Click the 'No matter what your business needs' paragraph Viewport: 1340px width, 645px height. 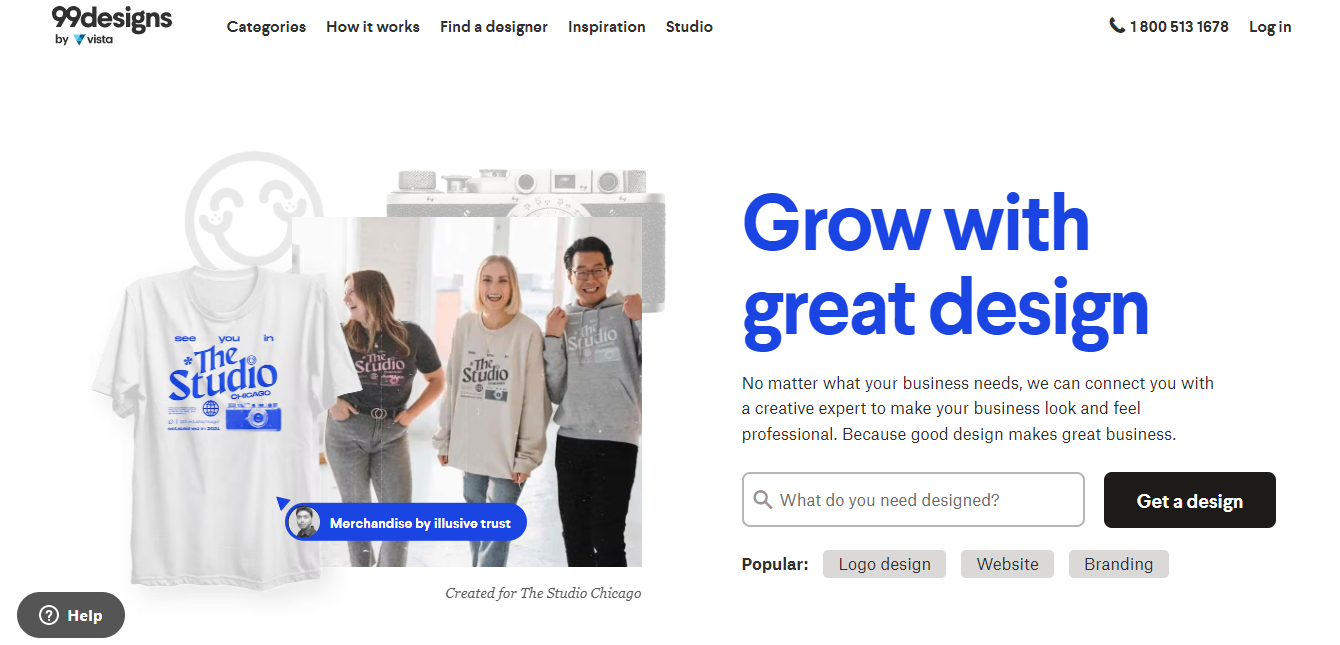978,409
